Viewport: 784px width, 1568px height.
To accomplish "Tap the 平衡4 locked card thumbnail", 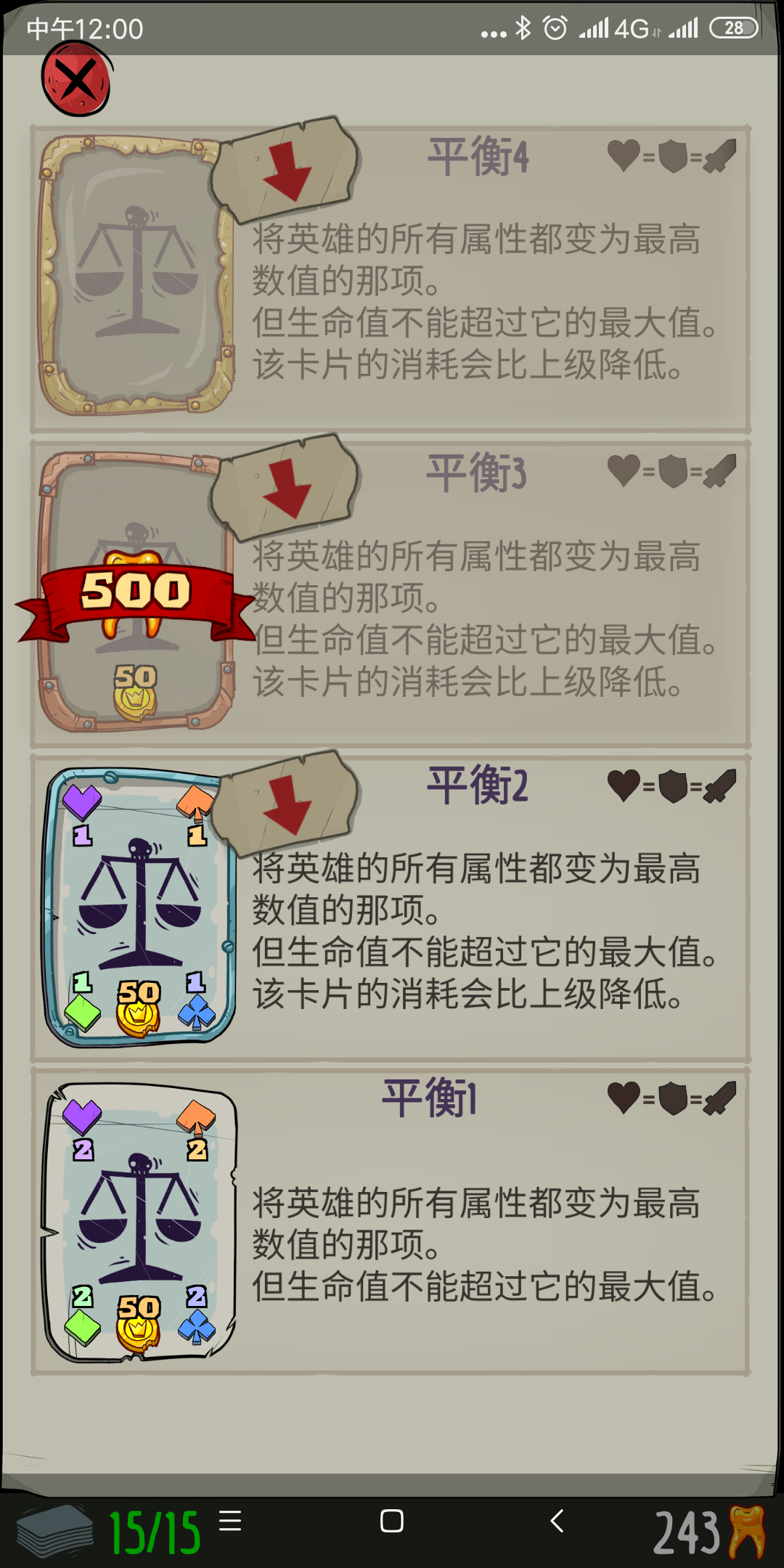I will [x=136, y=275].
